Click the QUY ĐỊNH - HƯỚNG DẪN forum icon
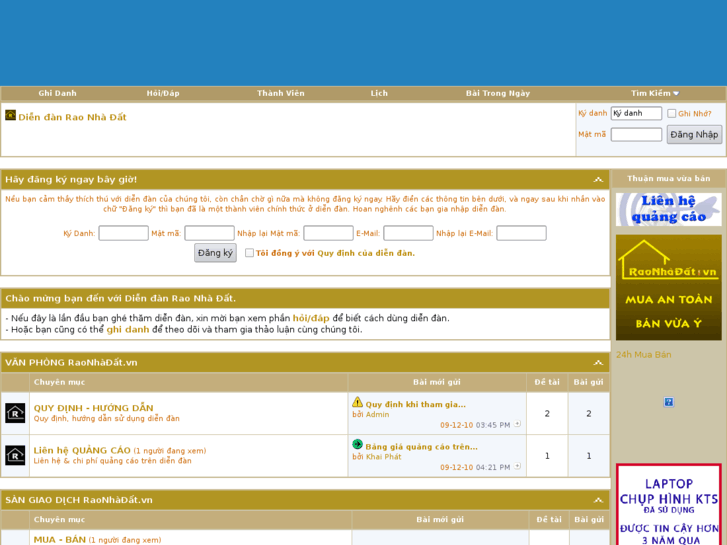Image resolution: width=727 pixels, height=545 pixels. point(15,413)
